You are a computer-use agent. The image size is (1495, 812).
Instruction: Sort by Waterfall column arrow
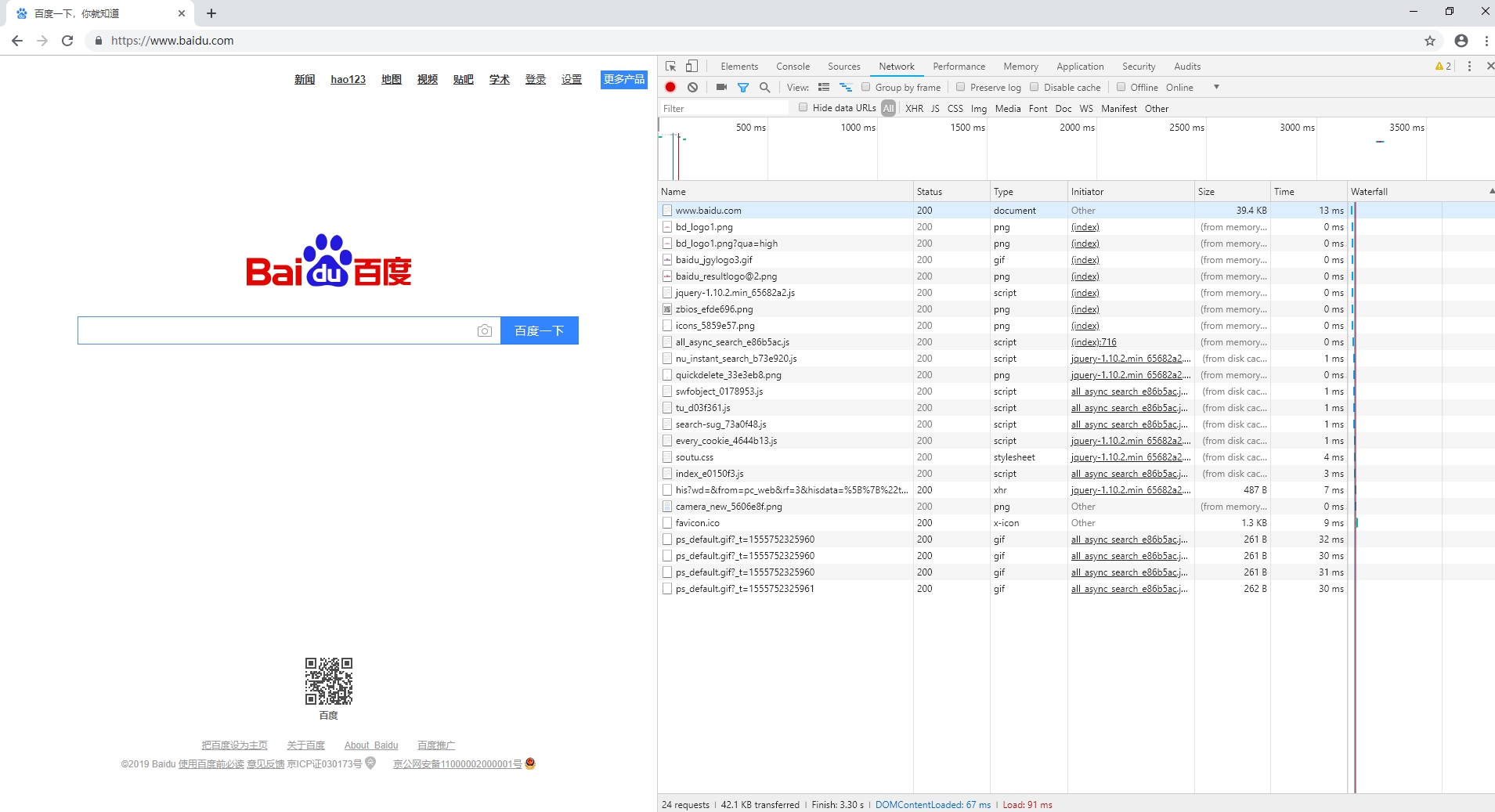(1491, 191)
